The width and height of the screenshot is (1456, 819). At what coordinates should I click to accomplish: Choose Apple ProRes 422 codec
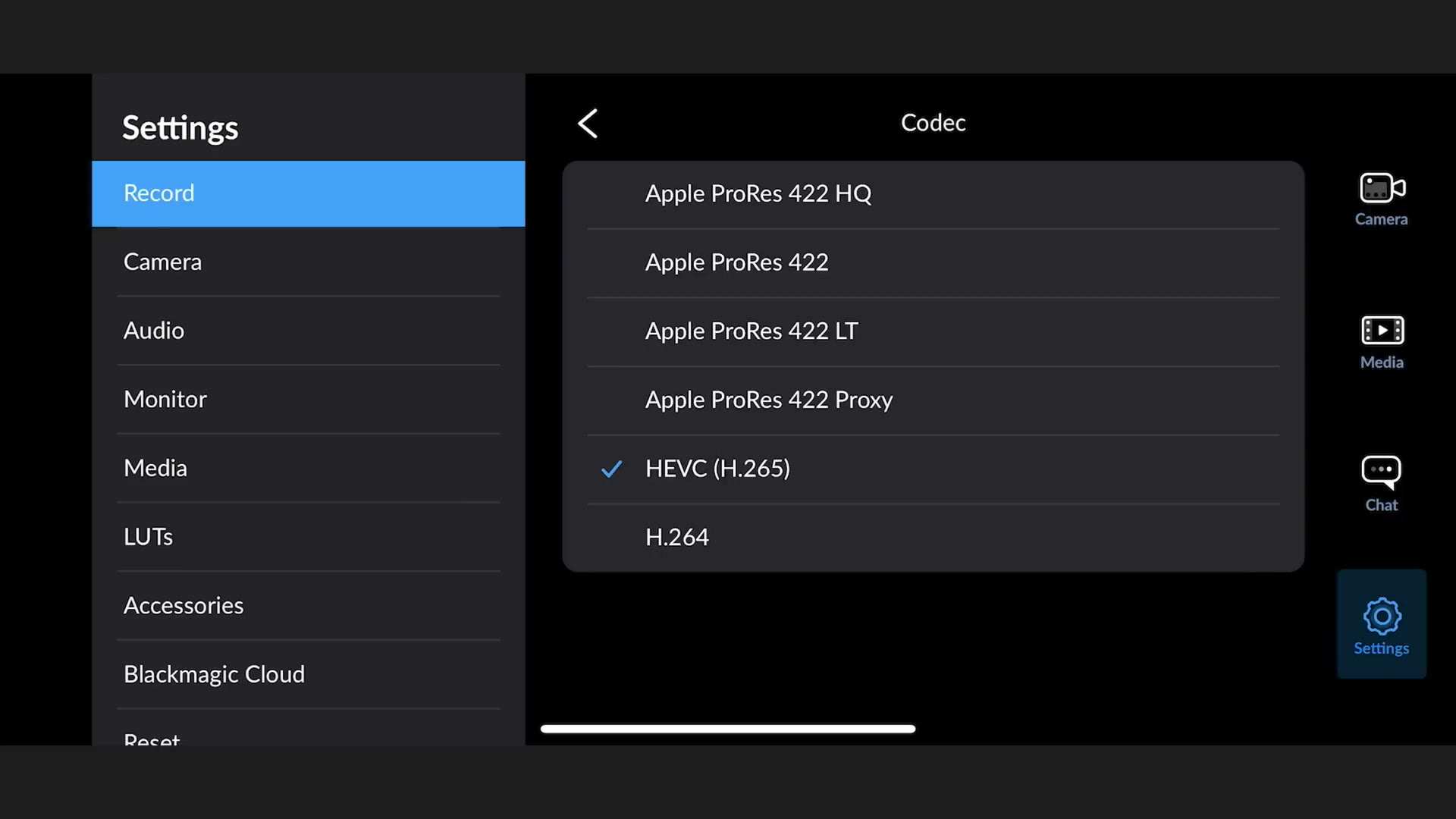tap(933, 263)
